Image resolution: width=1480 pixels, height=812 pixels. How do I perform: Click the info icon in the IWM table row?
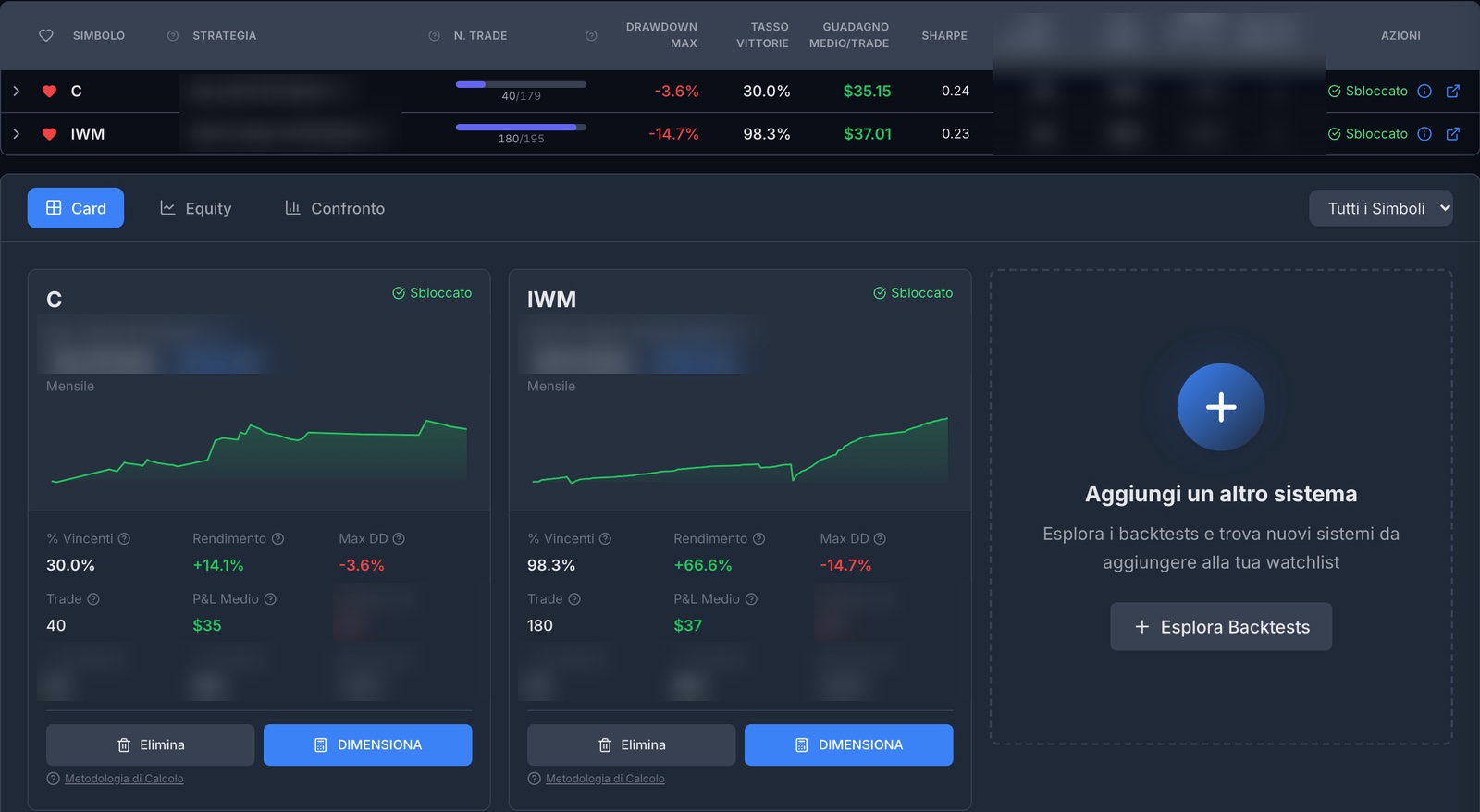tap(1424, 134)
